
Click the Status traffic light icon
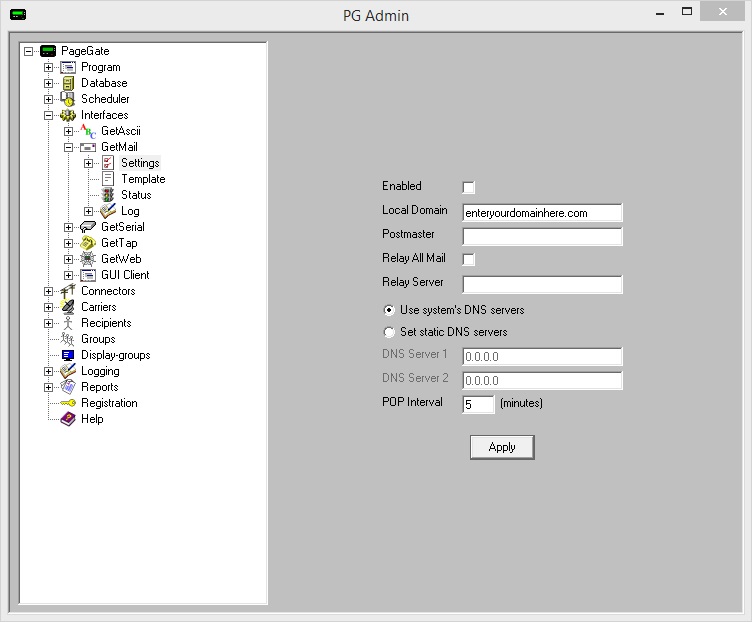tap(108, 195)
